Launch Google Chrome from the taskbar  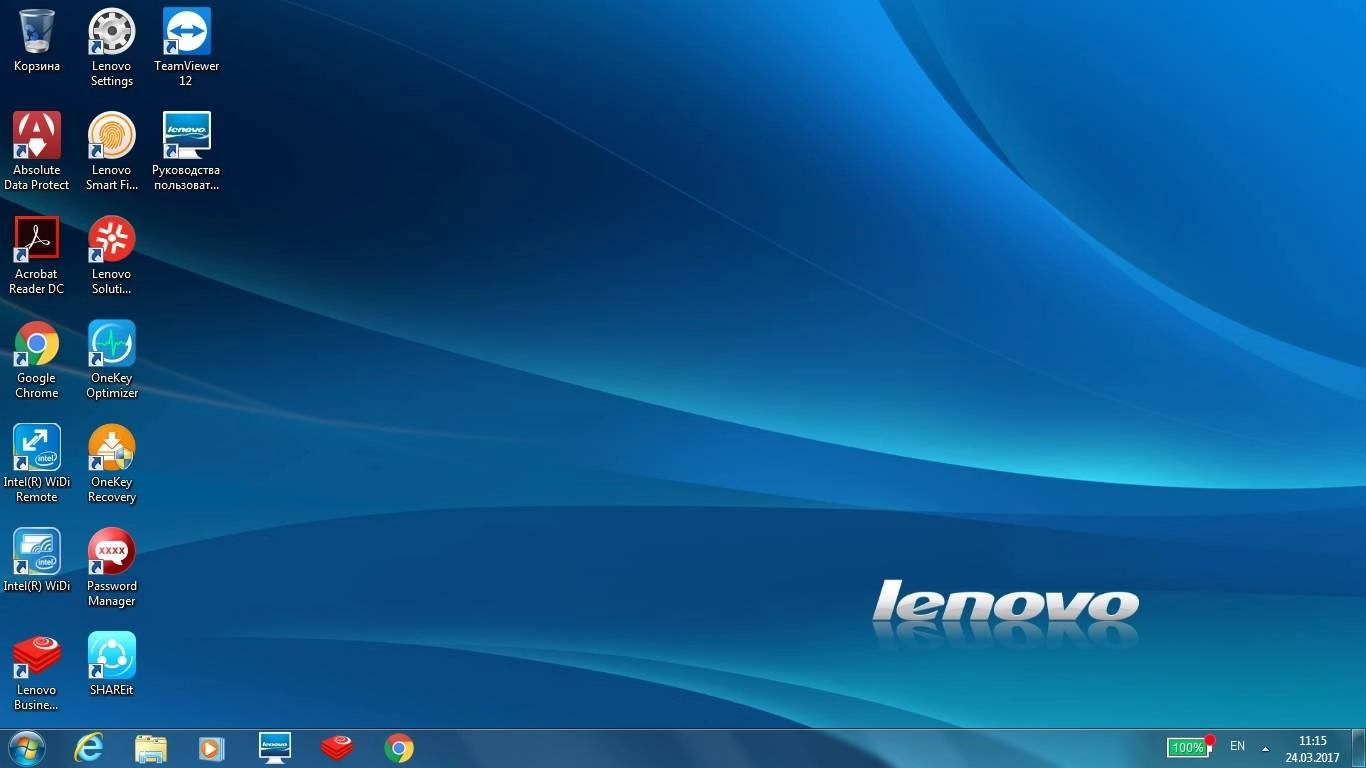click(399, 748)
